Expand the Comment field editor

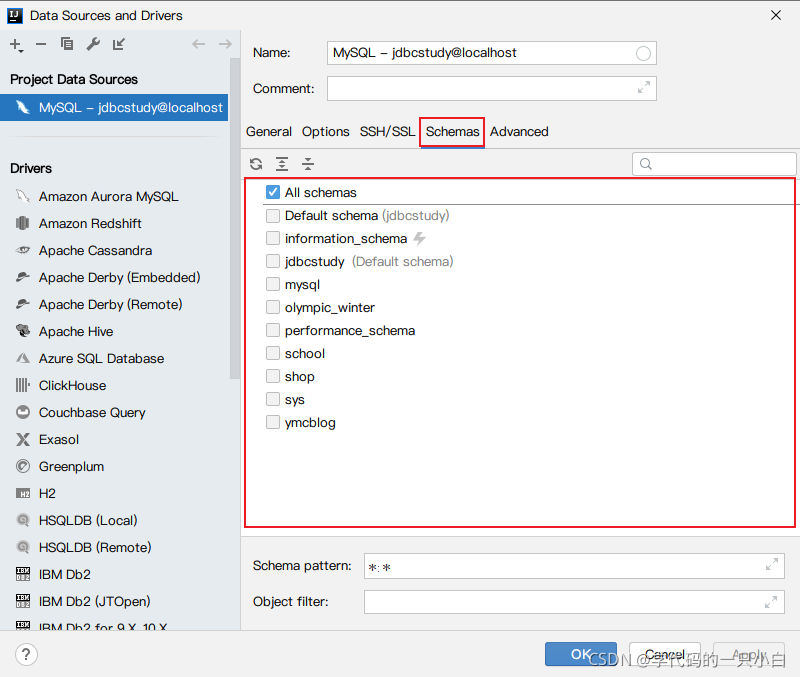[x=644, y=88]
